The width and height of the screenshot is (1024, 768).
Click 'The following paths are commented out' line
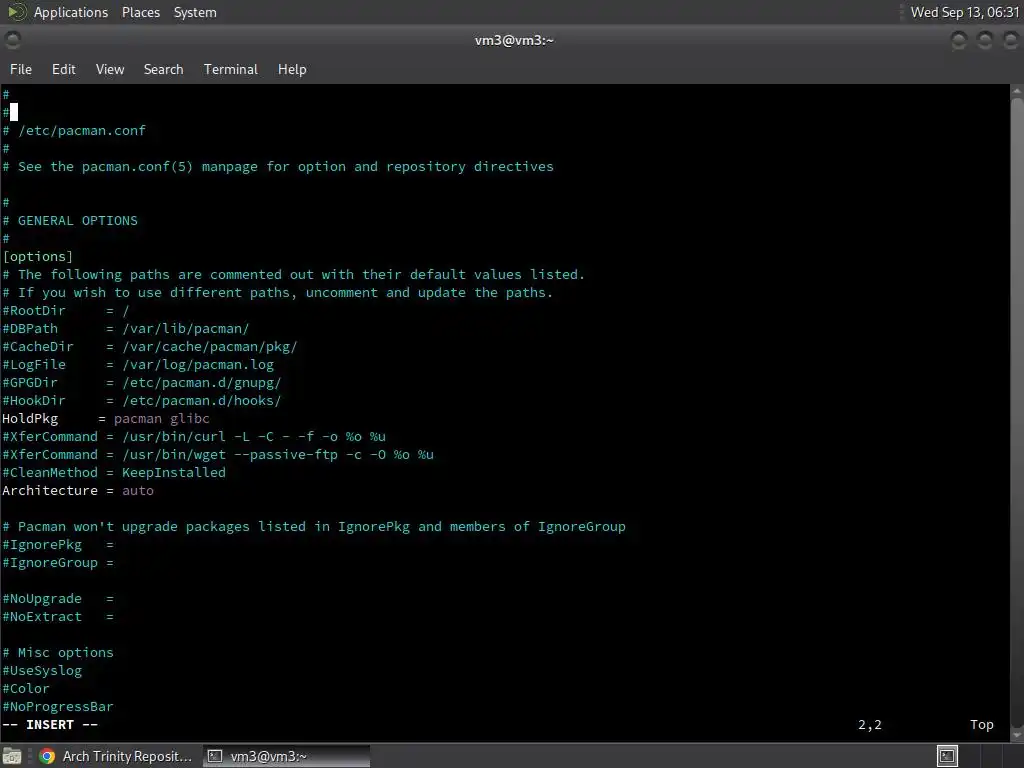(293, 275)
